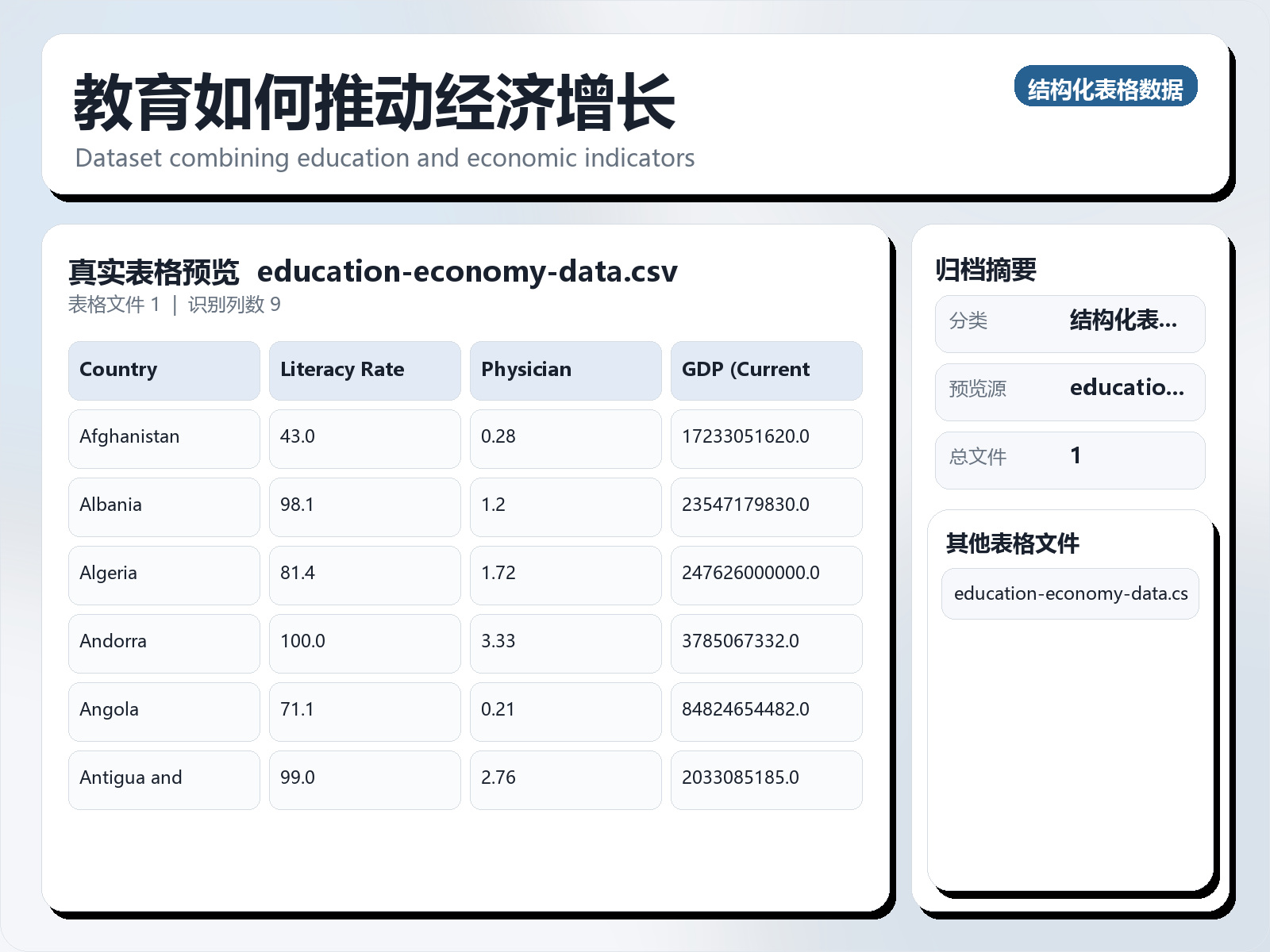This screenshot has width=1270, height=952.
Task: Click the Country column header
Action: [x=164, y=370]
